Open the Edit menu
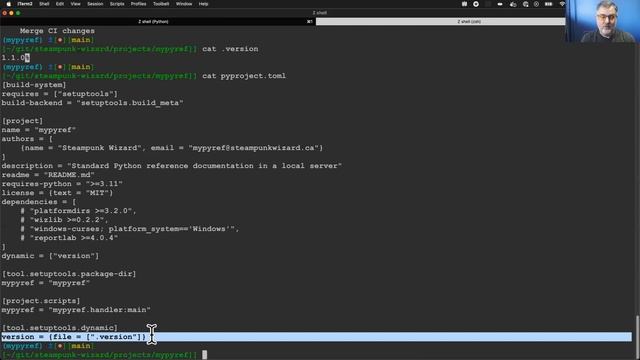 coord(60,4)
